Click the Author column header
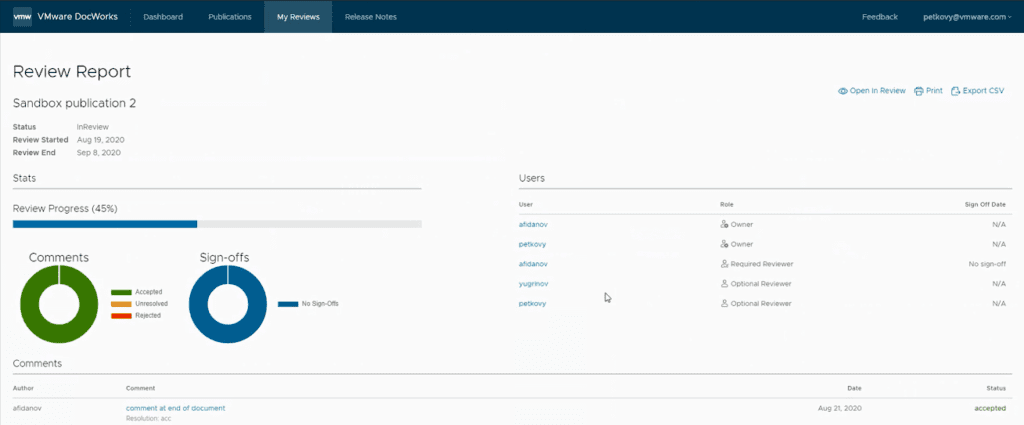Screen dimensions: 1024x425 [24, 388]
